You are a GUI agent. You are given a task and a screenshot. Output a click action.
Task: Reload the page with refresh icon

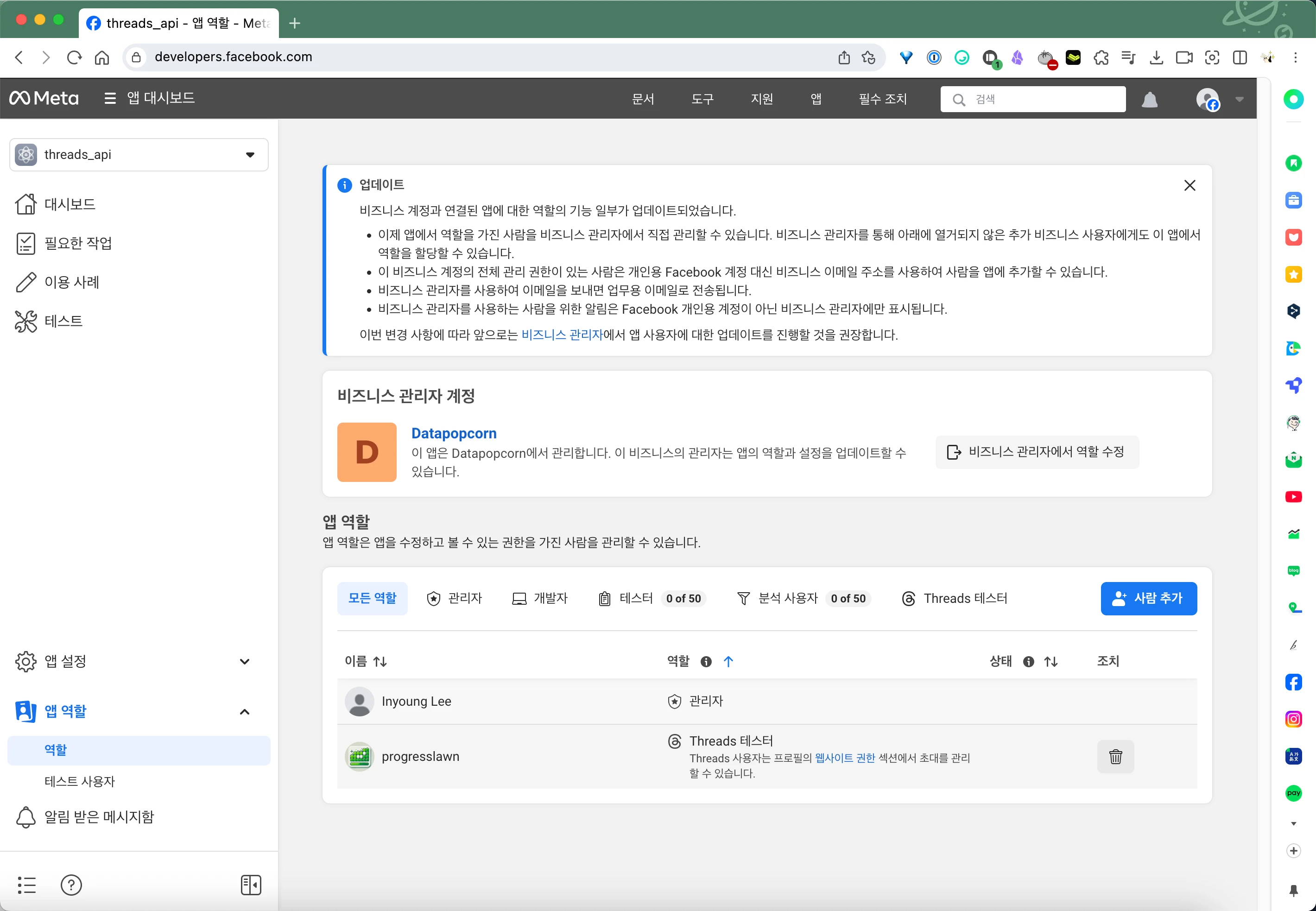pos(74,57)
